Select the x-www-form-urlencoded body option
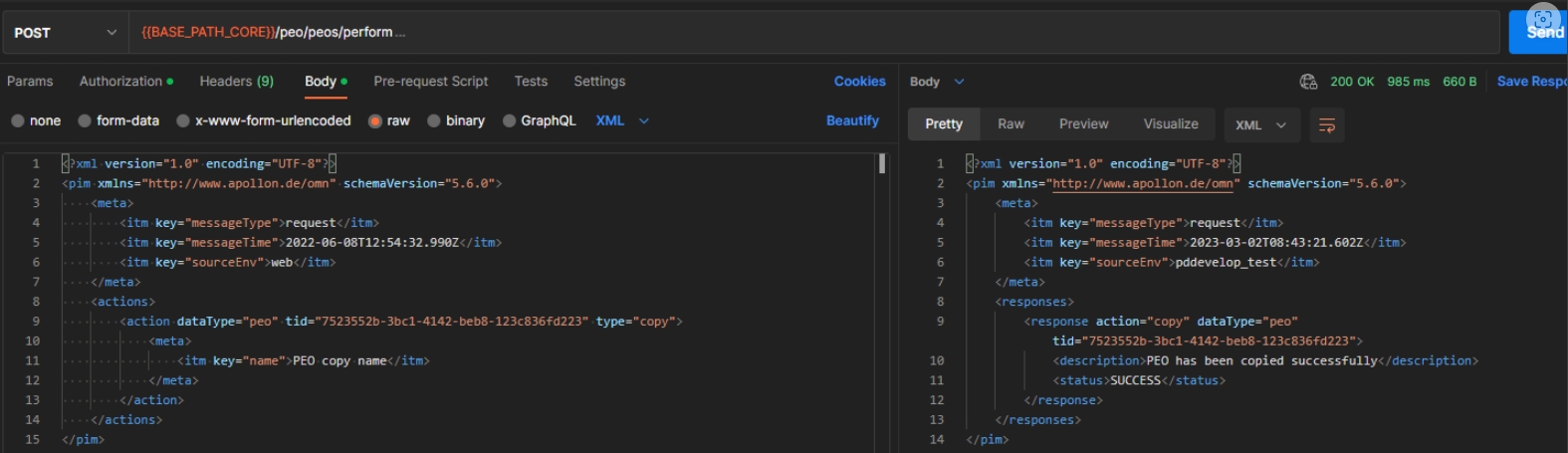 click(264, 120)
